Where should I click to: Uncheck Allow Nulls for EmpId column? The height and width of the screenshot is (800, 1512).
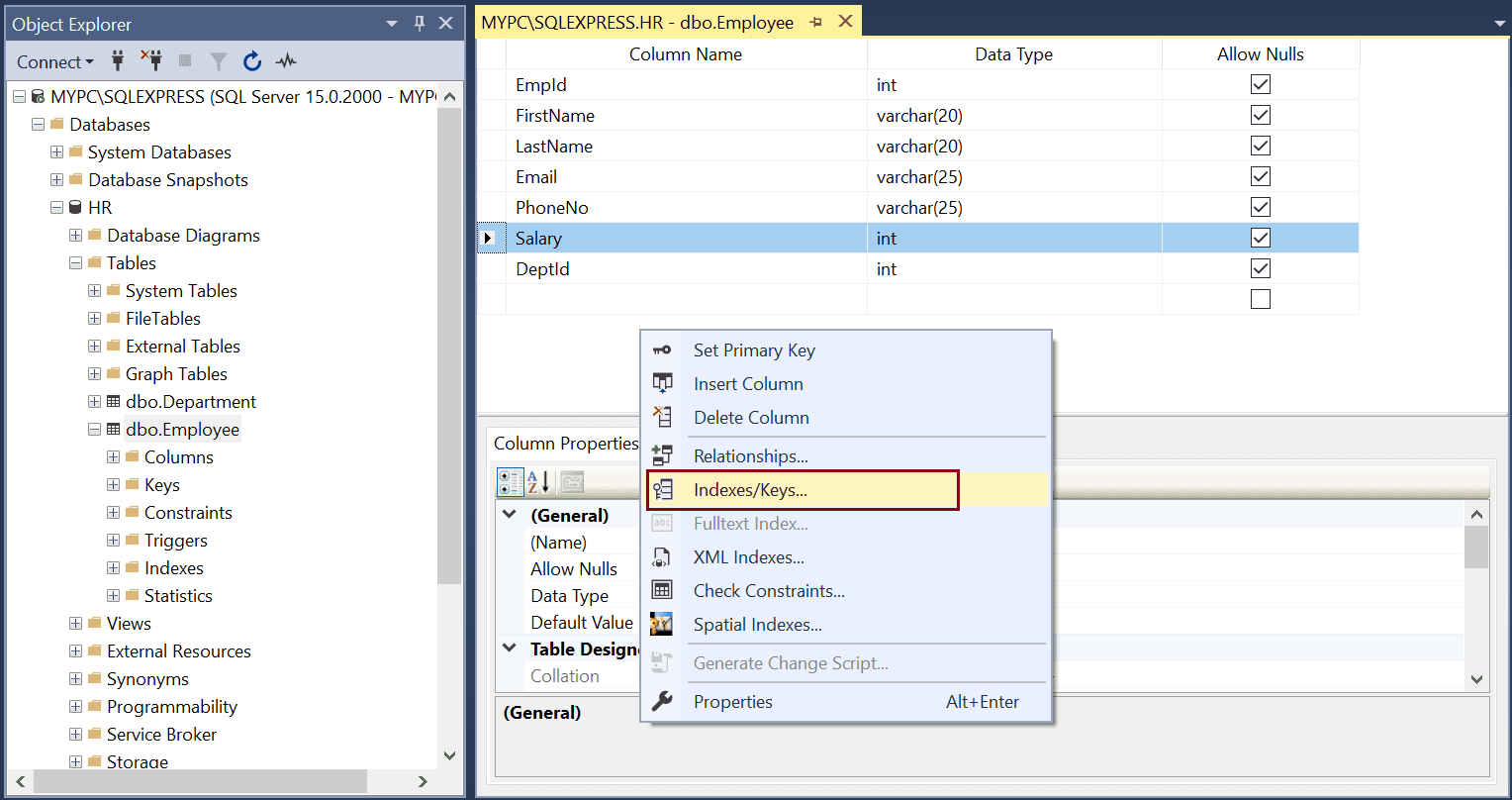1260,85
